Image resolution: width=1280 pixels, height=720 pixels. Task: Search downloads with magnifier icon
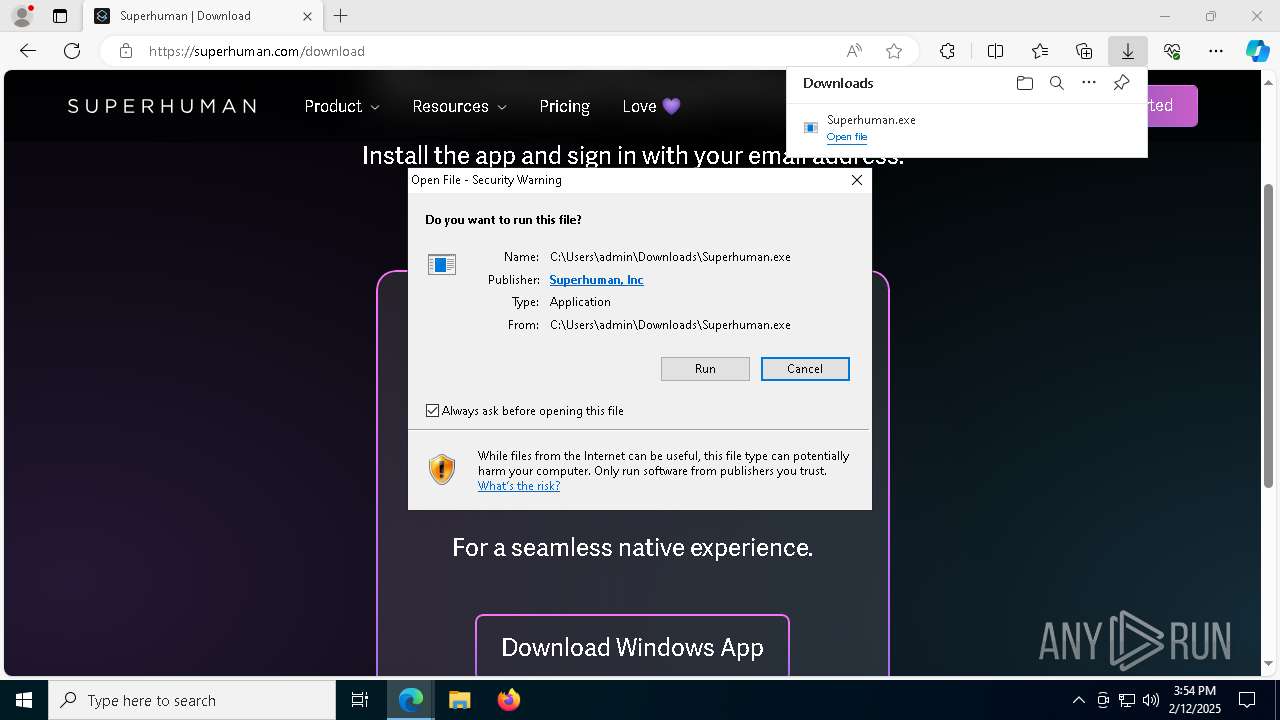pos(1056,83)
